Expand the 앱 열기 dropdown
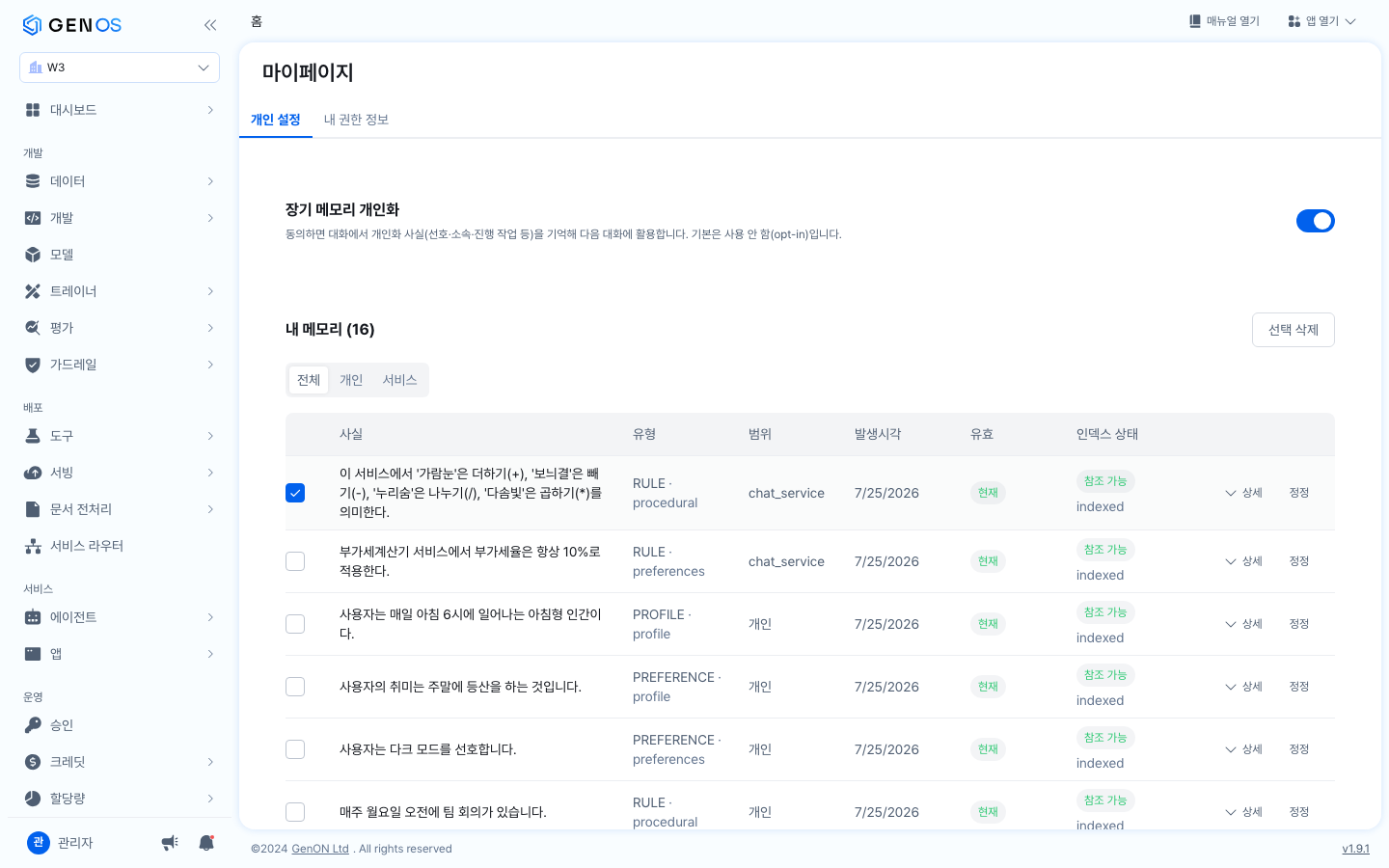 [x=1322, y=21]
